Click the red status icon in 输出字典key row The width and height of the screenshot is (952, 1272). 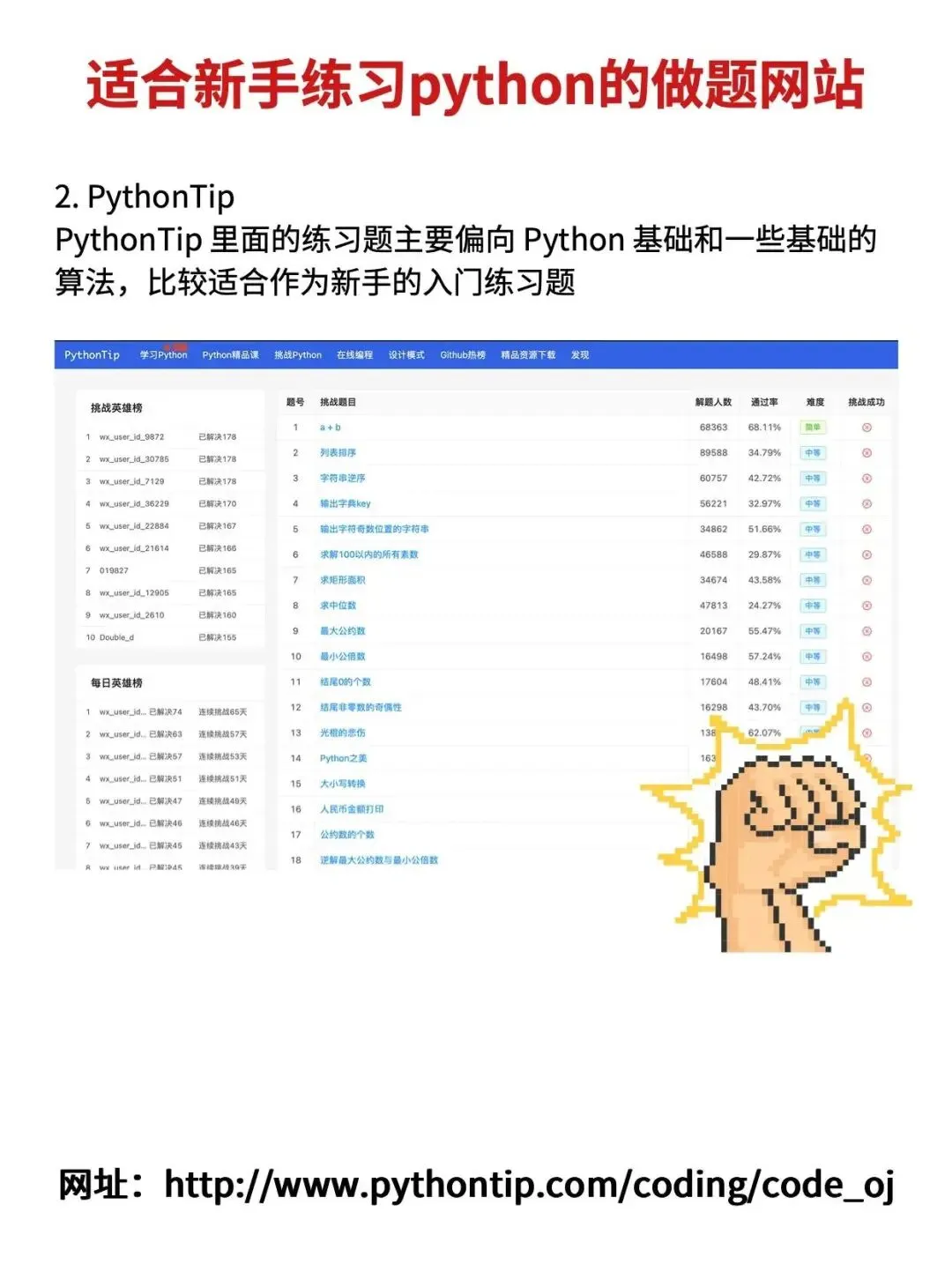point(866,504)
